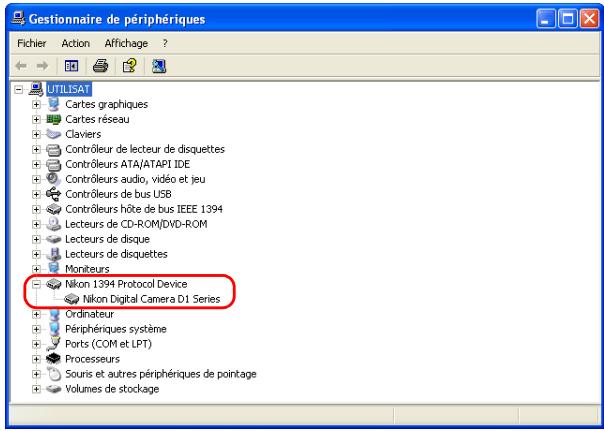Toggle the console tree pane icon
The width and height of the screenshot is (604, 431).
[x=71, y=66]
